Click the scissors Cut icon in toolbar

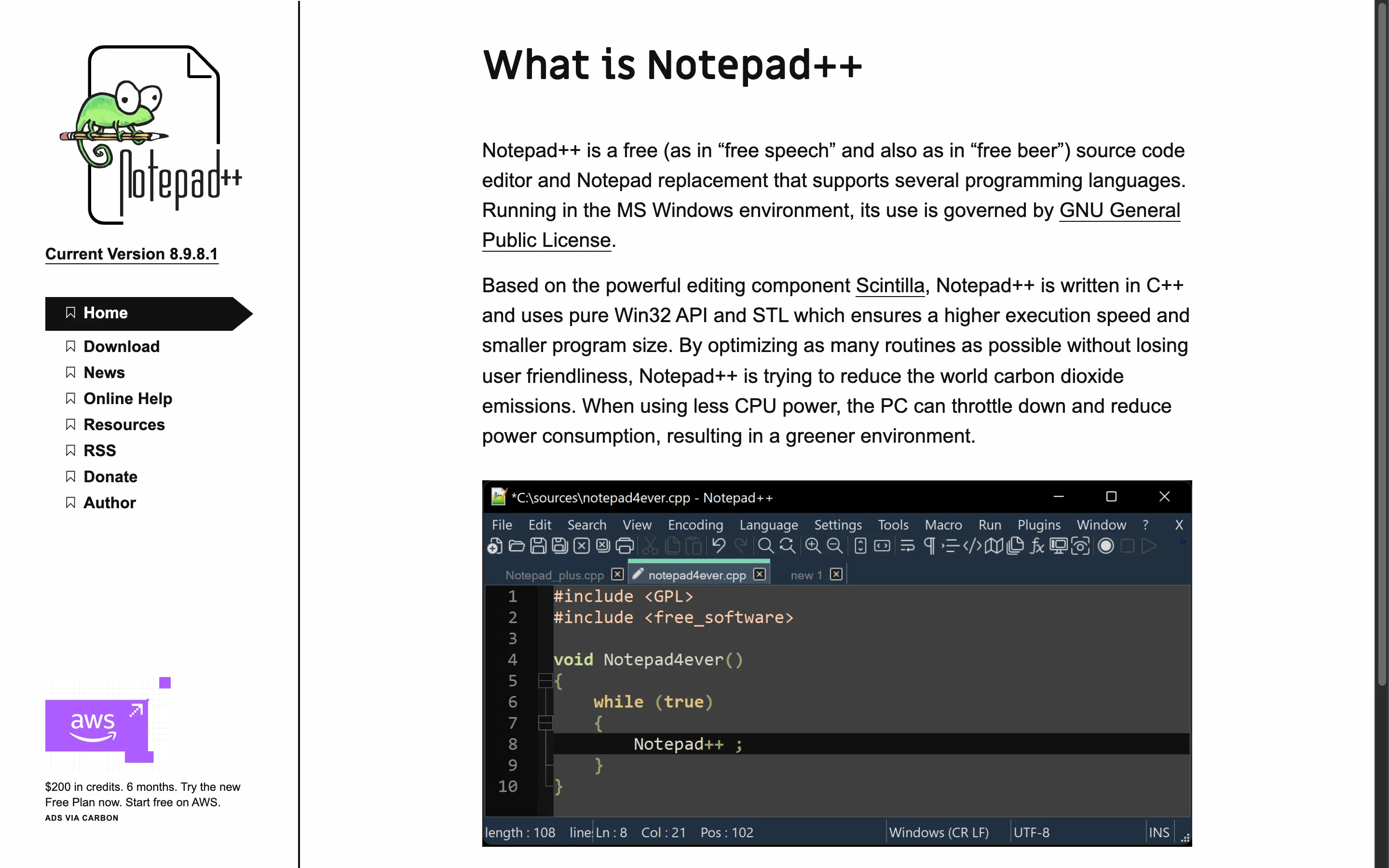650,546
